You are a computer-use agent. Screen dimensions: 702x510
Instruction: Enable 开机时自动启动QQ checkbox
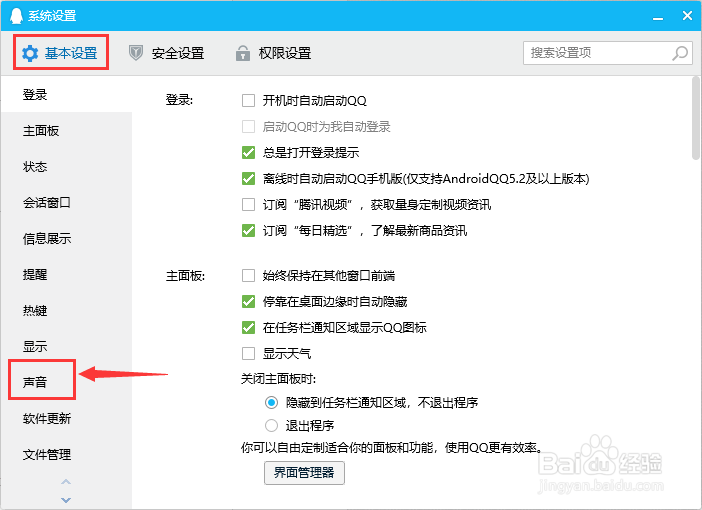pyautogui.click(x=248, y=100)
